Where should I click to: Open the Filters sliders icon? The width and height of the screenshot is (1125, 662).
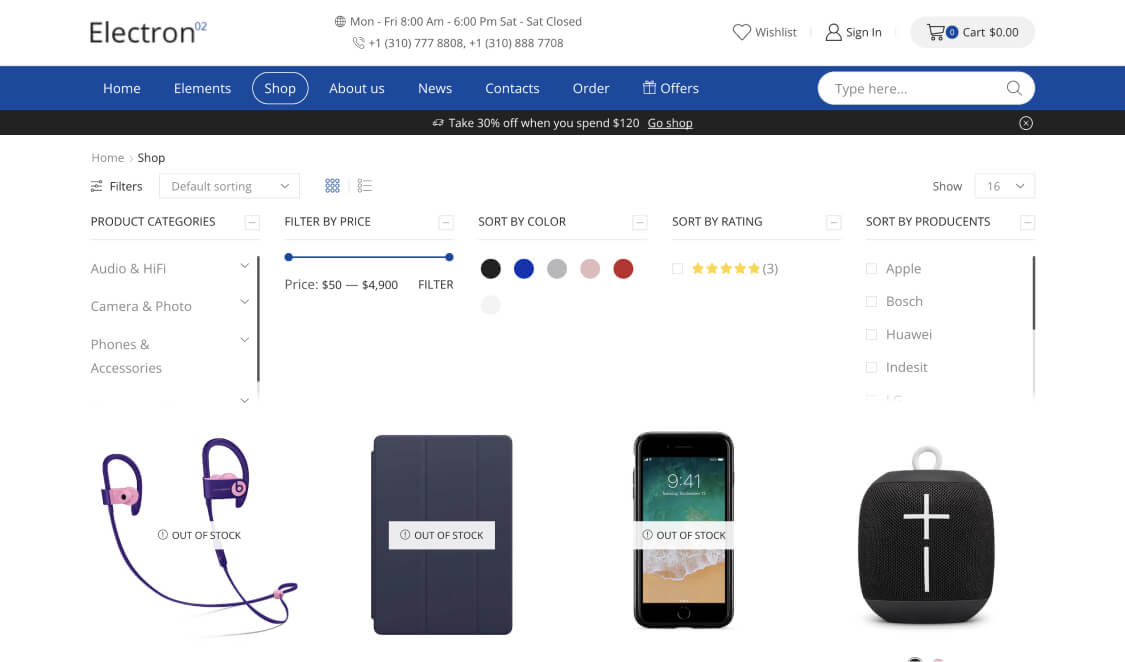(x=96, y=186)
